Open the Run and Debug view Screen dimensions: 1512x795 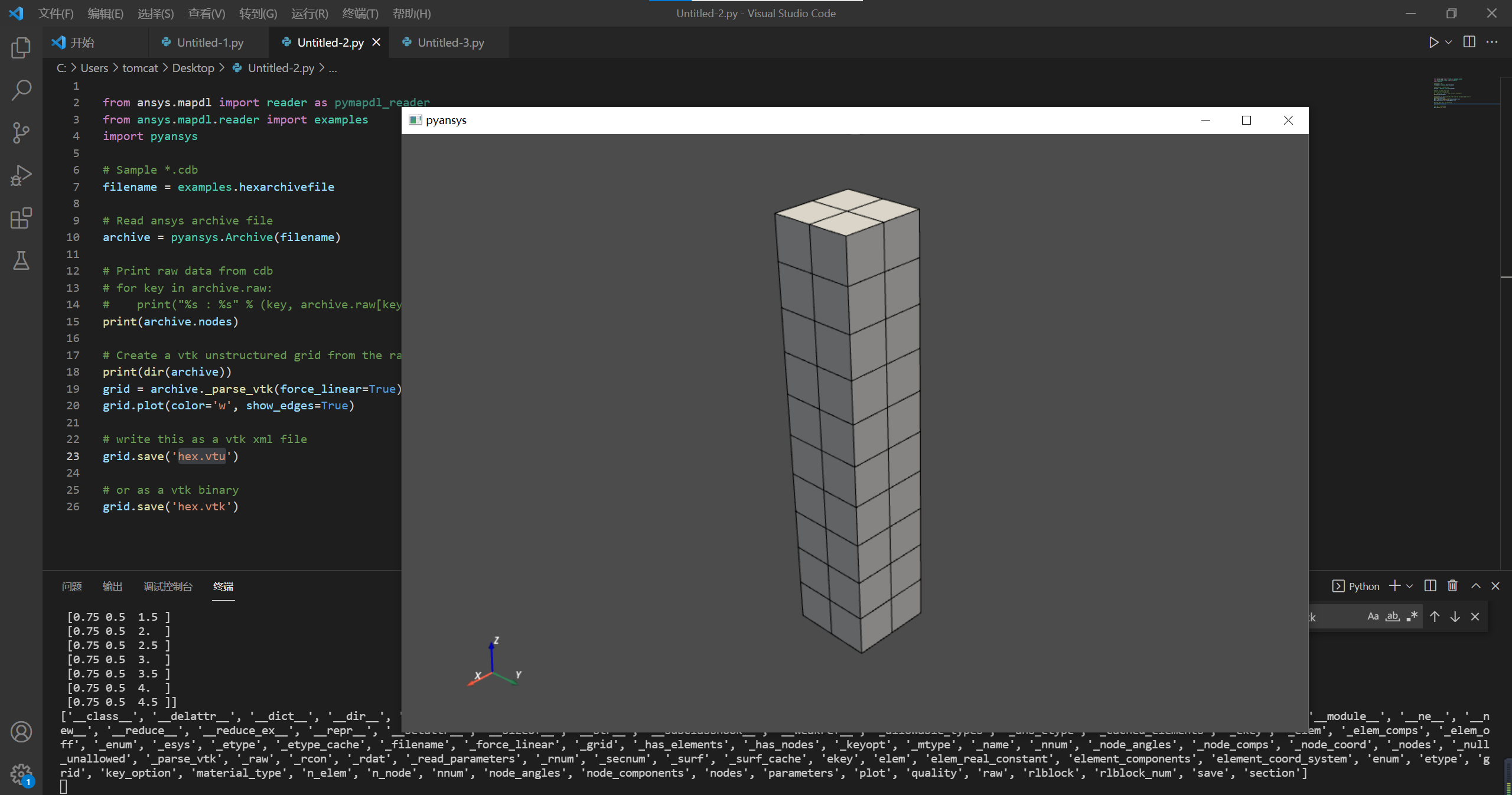pos(21,175)
